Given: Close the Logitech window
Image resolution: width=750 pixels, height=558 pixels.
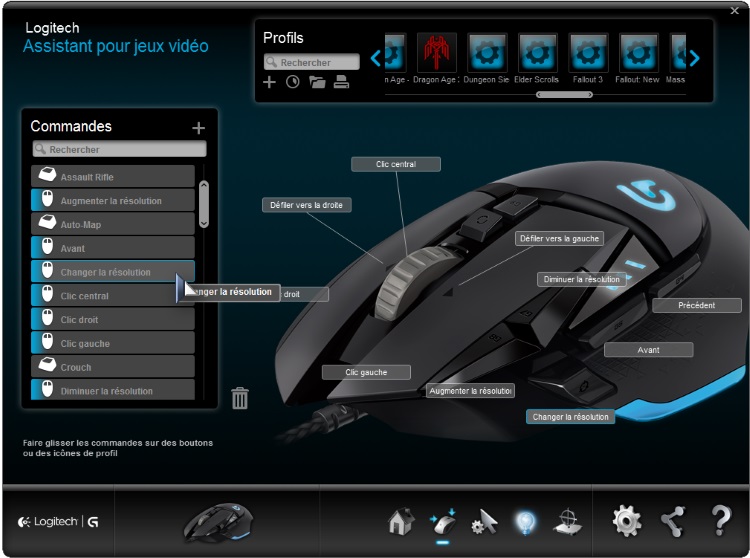Looking at the screenshot, I should [x=735, y=10].
